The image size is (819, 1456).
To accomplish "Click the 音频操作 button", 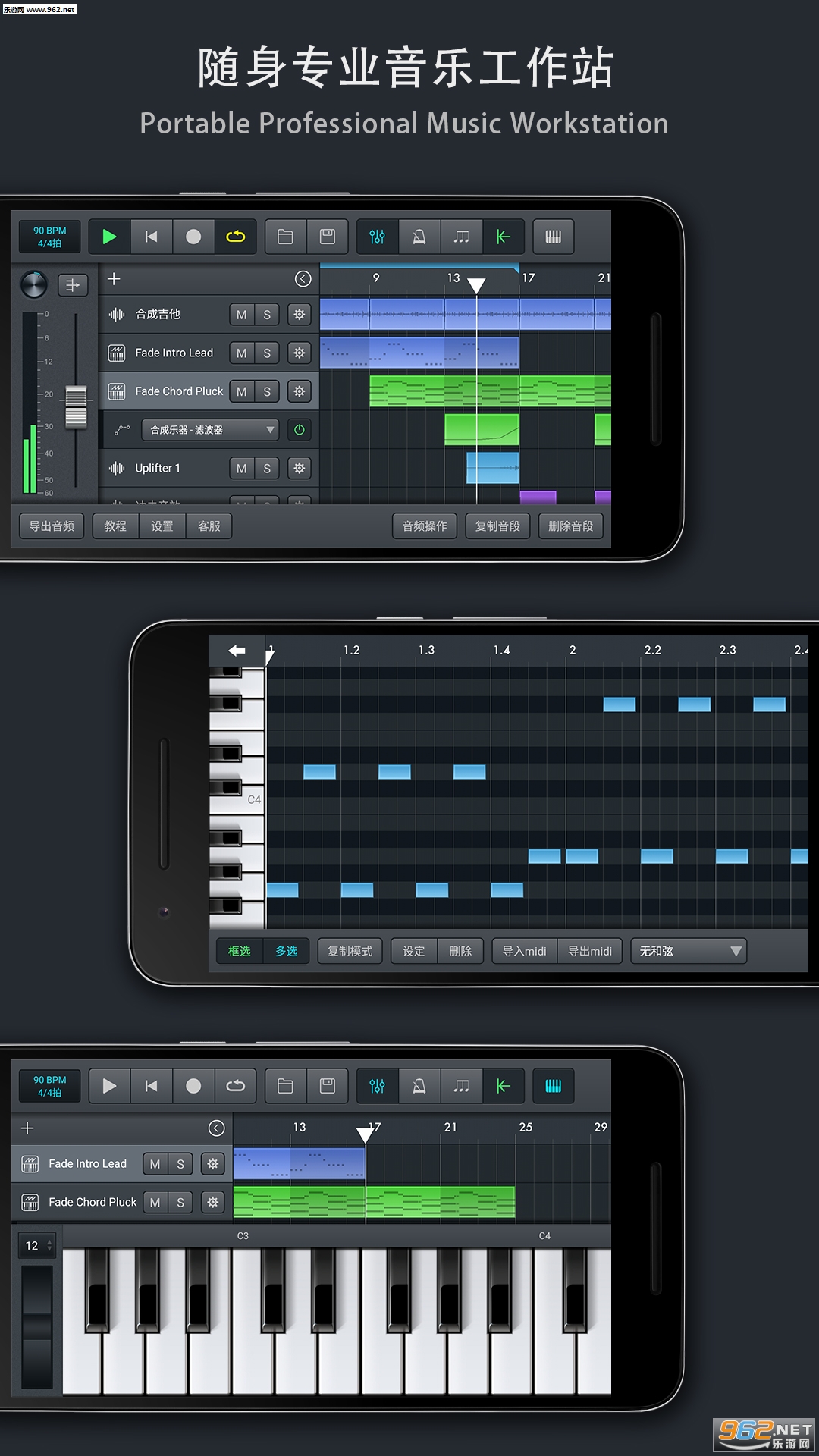I will pos(425,526).
